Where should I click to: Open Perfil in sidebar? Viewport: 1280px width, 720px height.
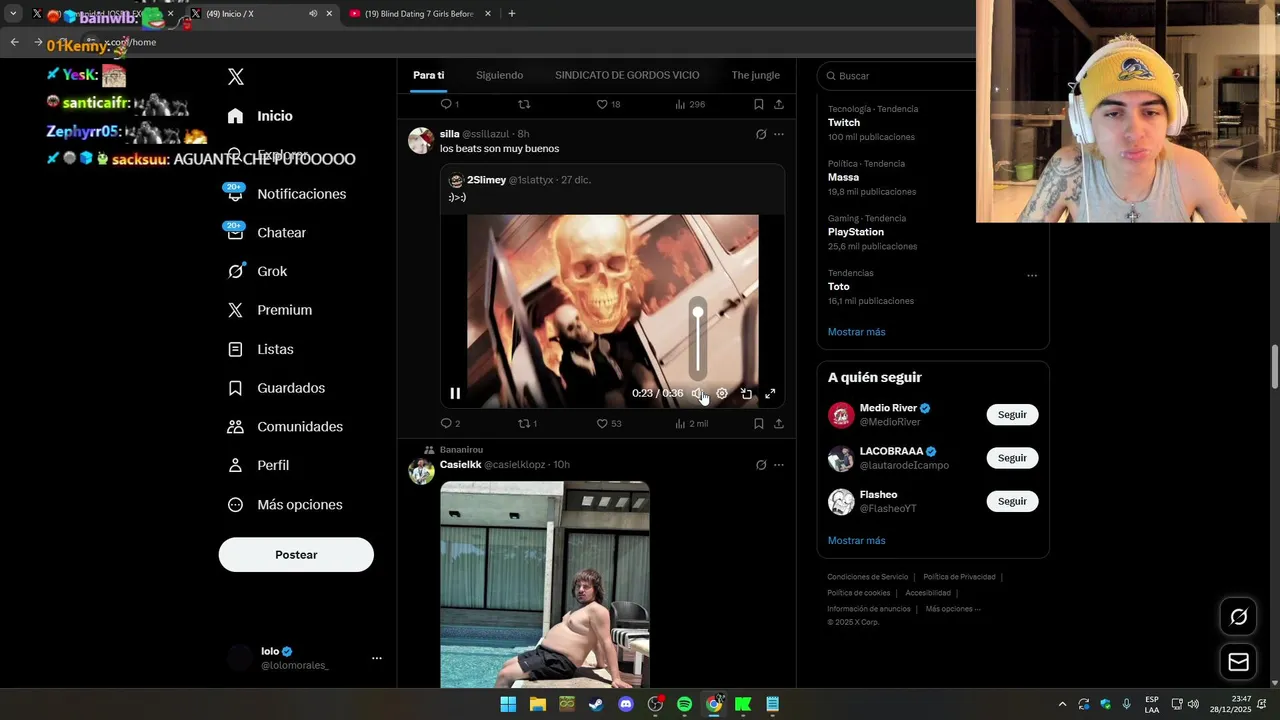pyautogui.click(x=258, y=465)
